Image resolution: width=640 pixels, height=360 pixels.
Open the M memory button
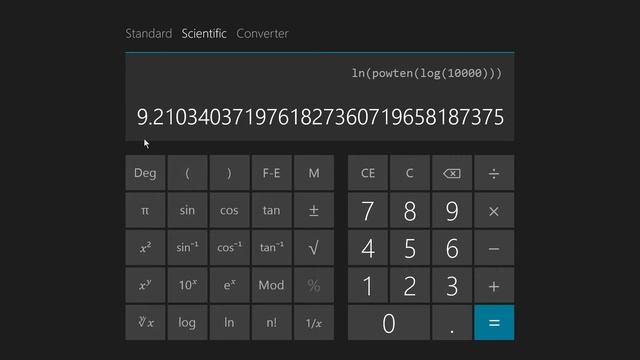coord(313,173)
